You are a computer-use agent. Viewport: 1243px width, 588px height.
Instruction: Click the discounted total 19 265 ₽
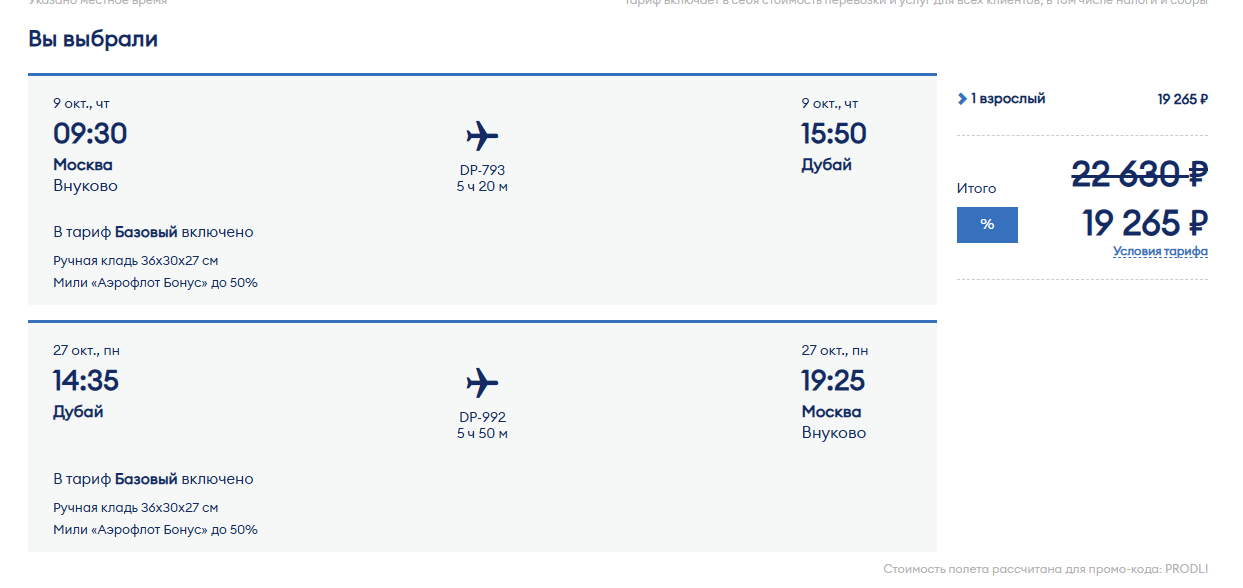pos(1145,222)
